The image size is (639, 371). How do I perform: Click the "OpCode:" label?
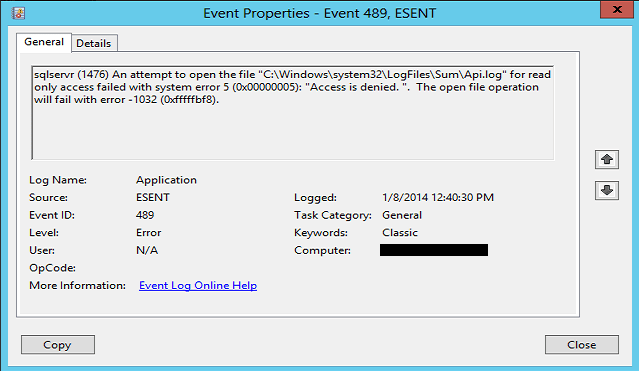pyautogui.click(x=53, y=268)
